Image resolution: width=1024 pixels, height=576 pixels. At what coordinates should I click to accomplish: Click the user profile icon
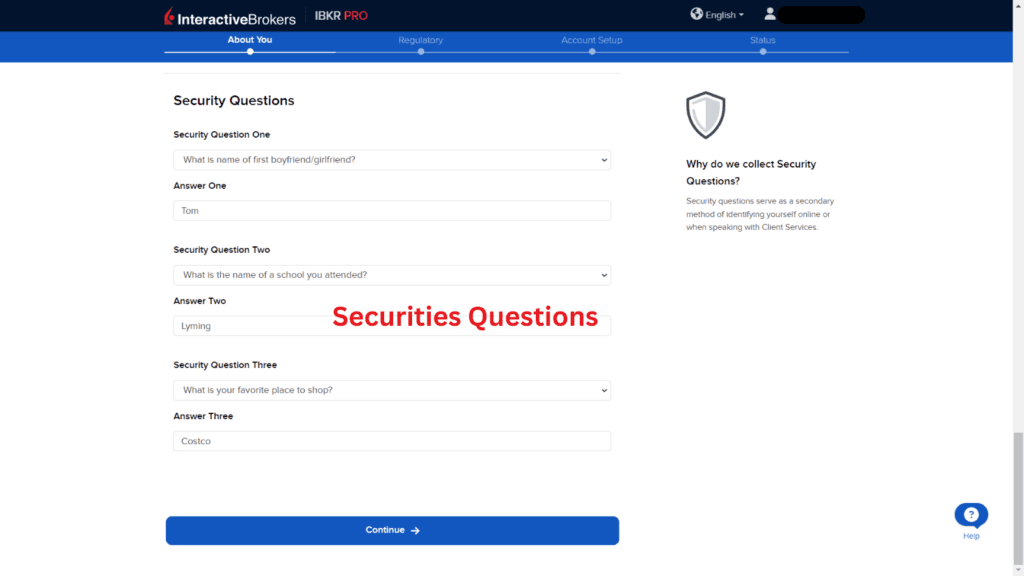[770, 13]
